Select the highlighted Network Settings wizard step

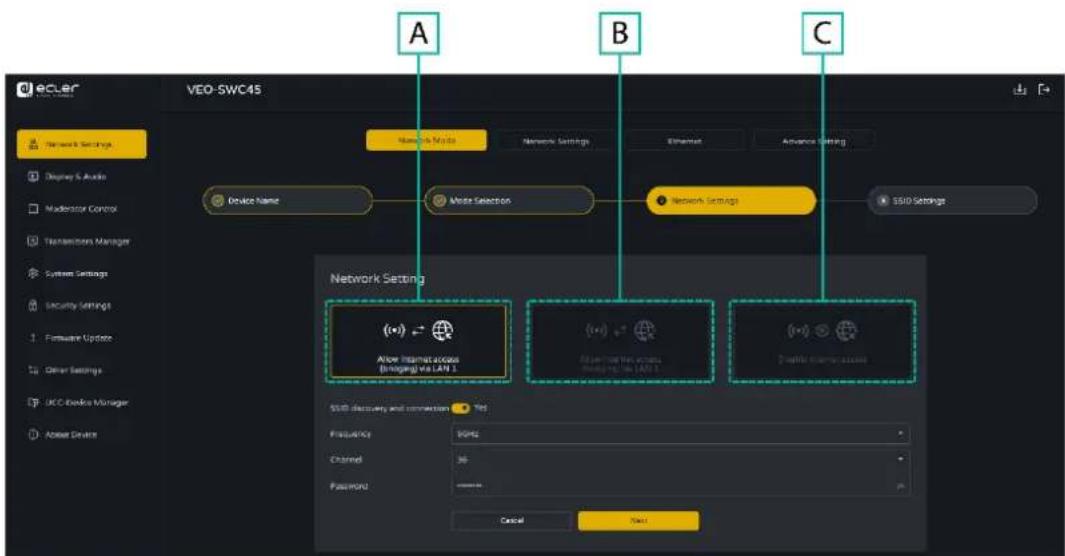731,201
